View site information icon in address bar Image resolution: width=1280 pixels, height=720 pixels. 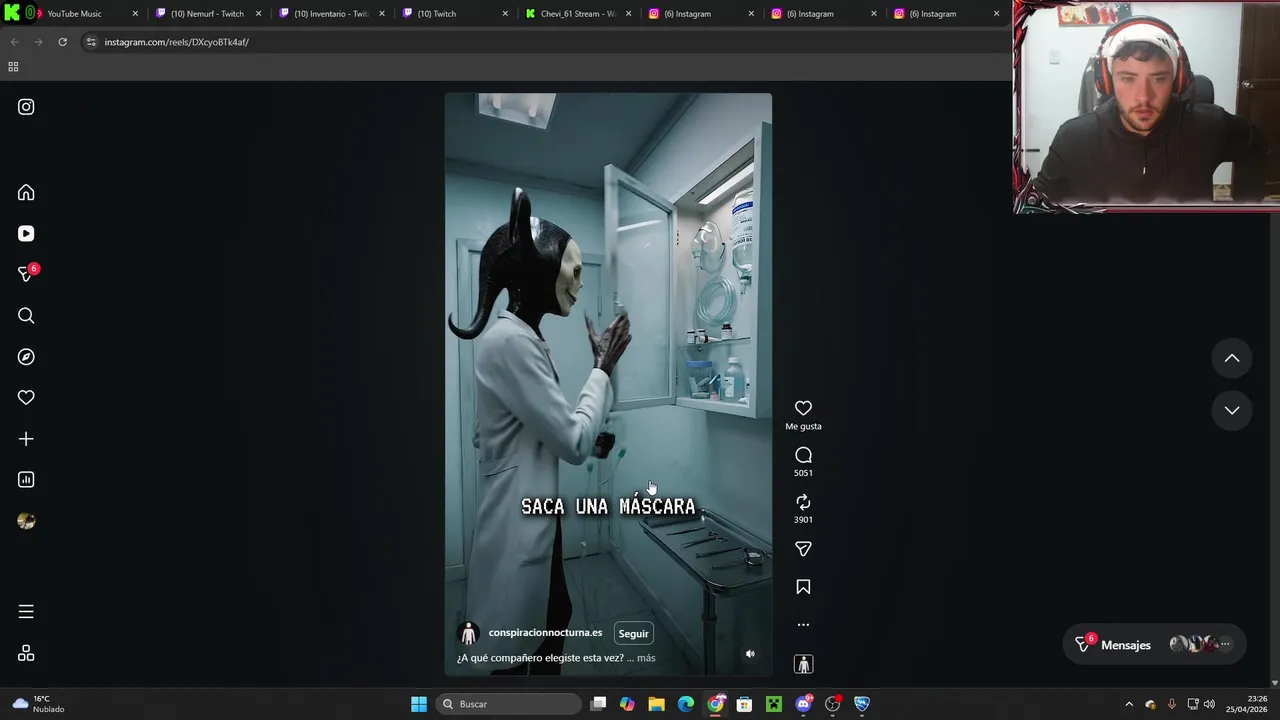tap(91, 42)
